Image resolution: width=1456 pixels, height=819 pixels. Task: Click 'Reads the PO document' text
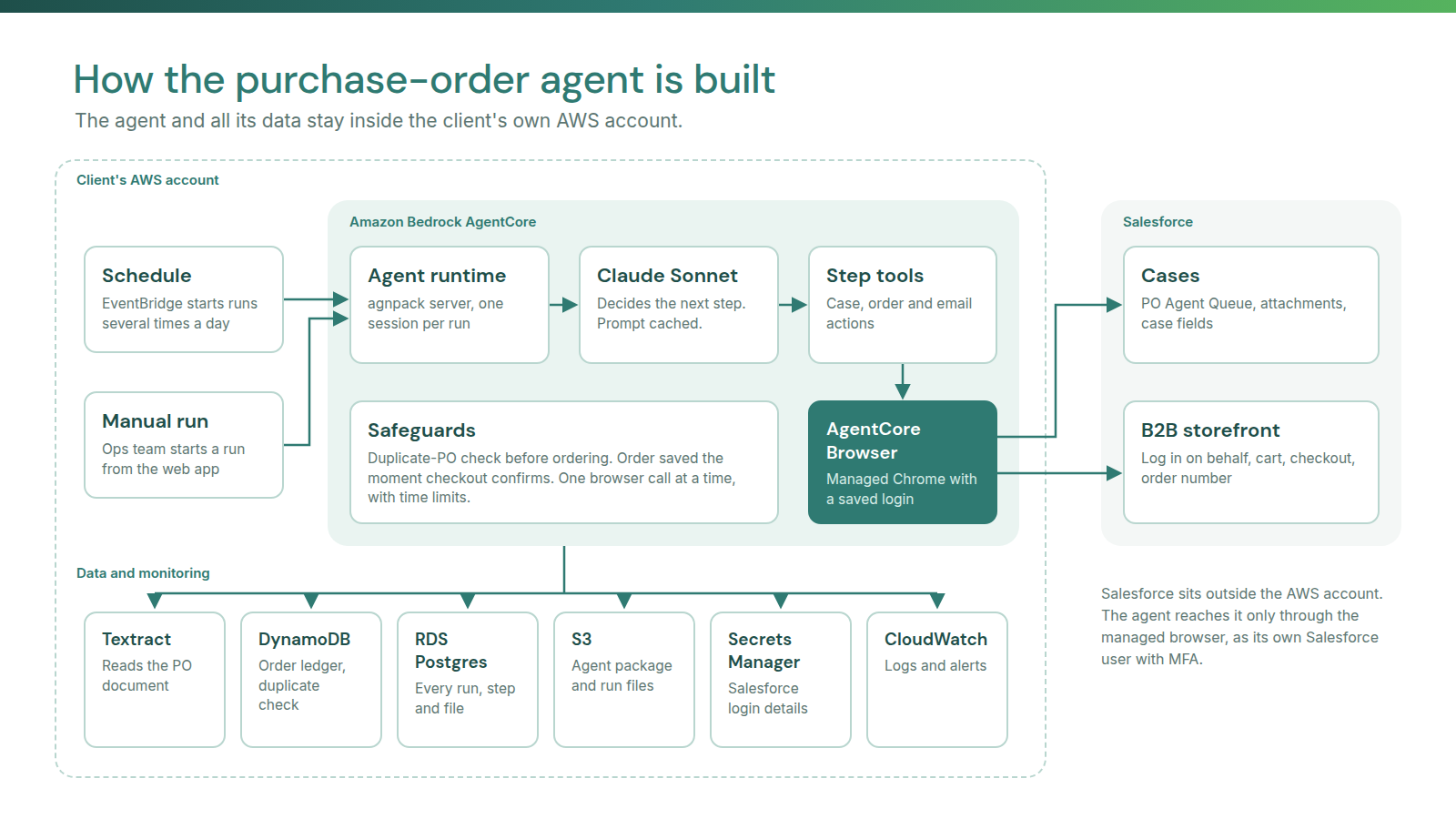(x=147, y=675)
